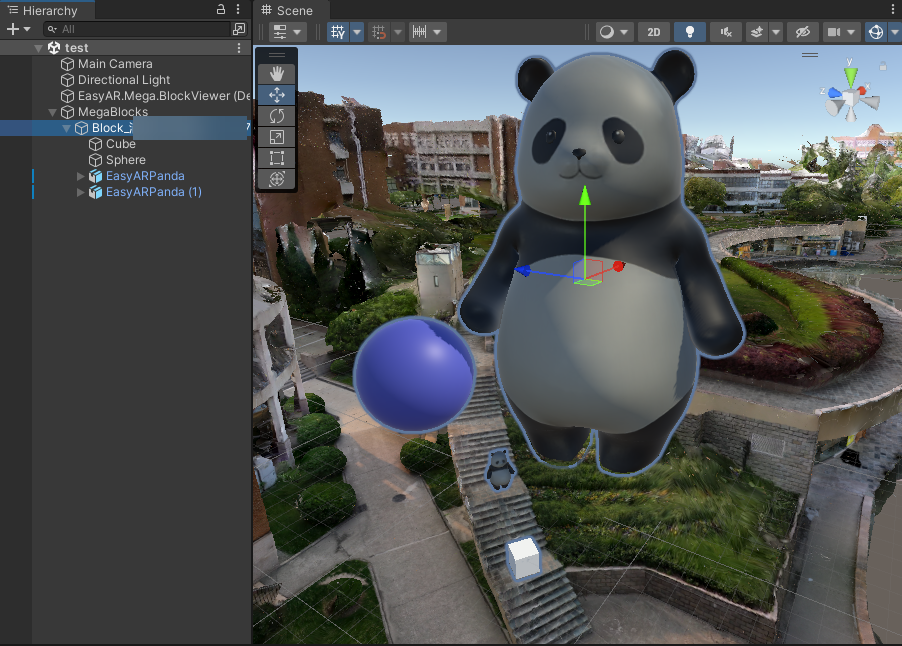The height and width of the screenshot is (646, 902).
Task: Click the Hierarchy search field
Action: pos(140,30)
